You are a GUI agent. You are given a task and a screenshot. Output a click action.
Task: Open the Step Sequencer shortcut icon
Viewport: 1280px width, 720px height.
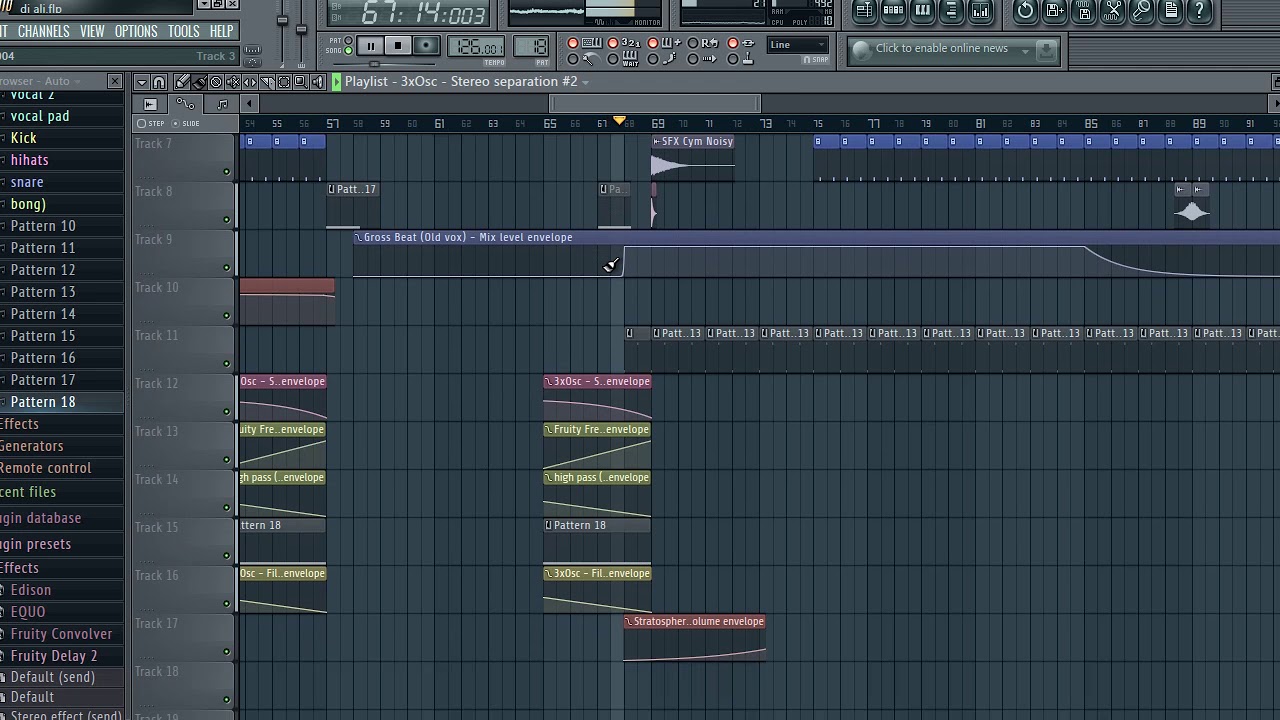[x=893, y=11]
